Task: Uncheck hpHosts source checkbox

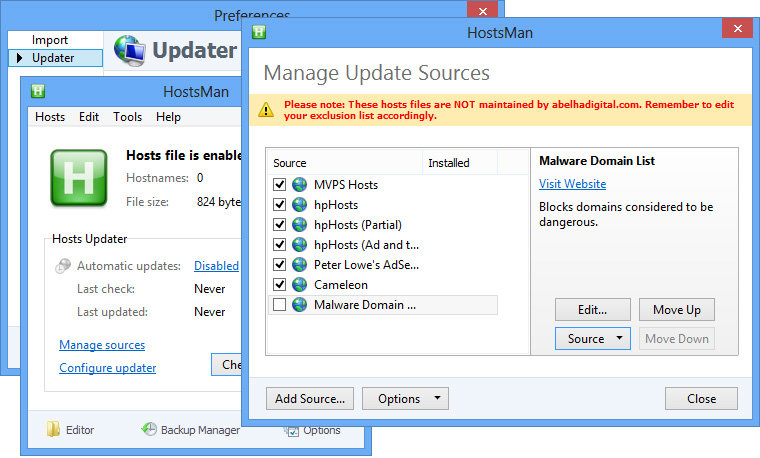Action: point(279,205)
